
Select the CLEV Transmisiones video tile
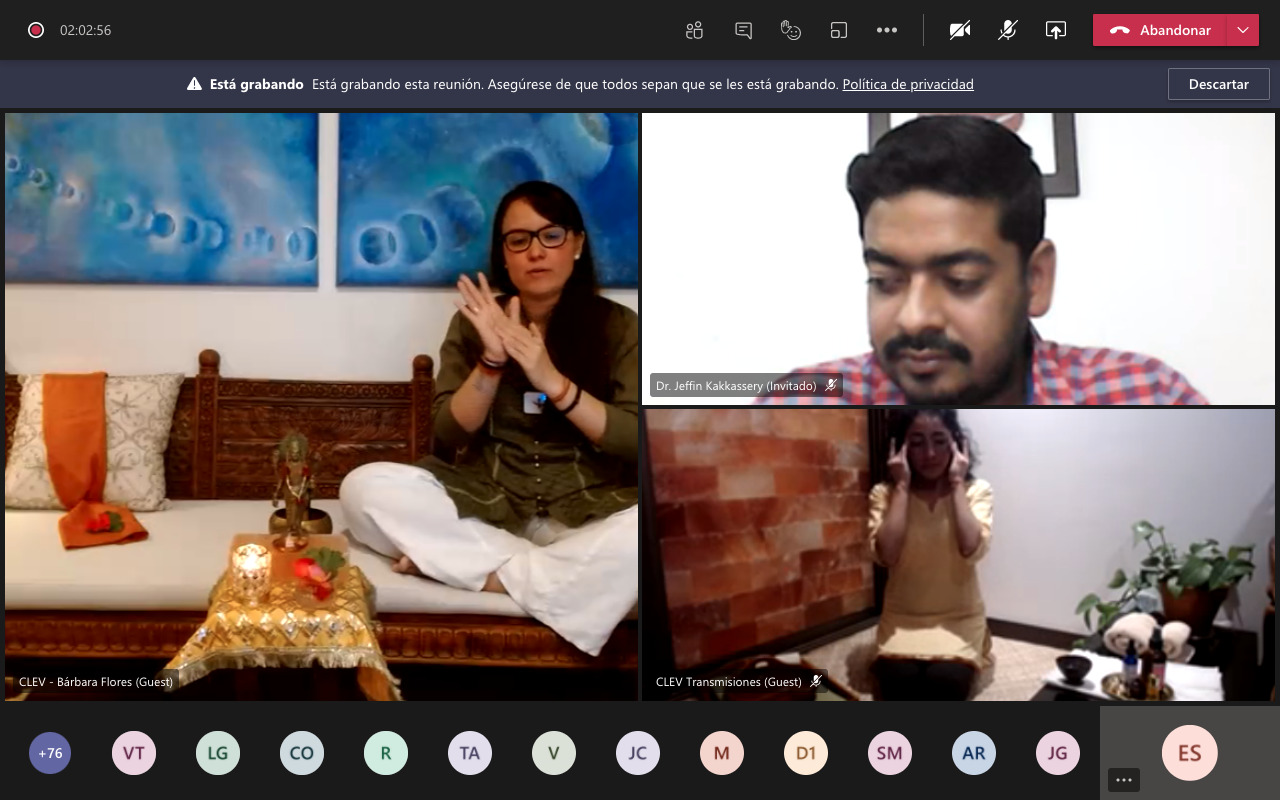958,555
